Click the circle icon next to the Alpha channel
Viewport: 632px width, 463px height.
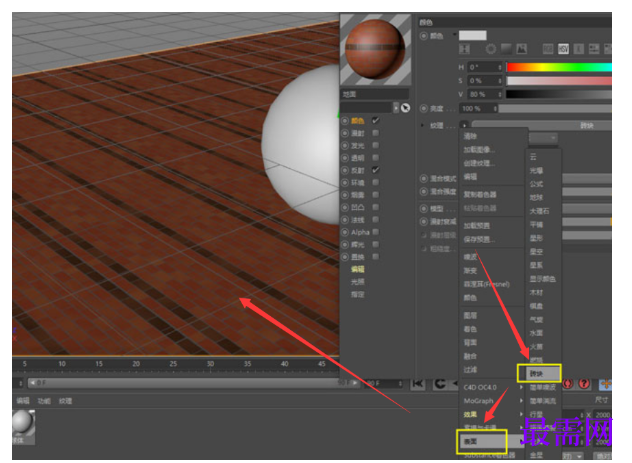[x=345, y=232]
